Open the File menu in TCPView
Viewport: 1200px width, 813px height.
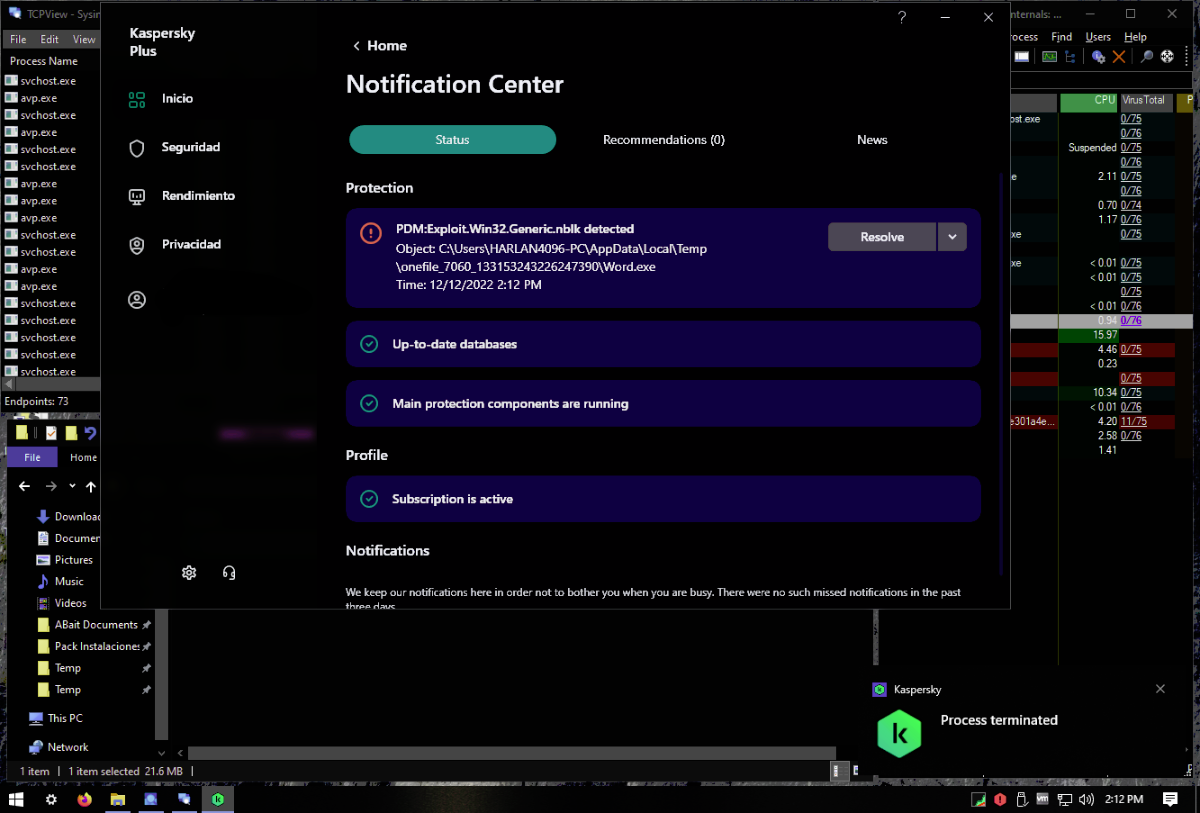(x=18, y=40)
